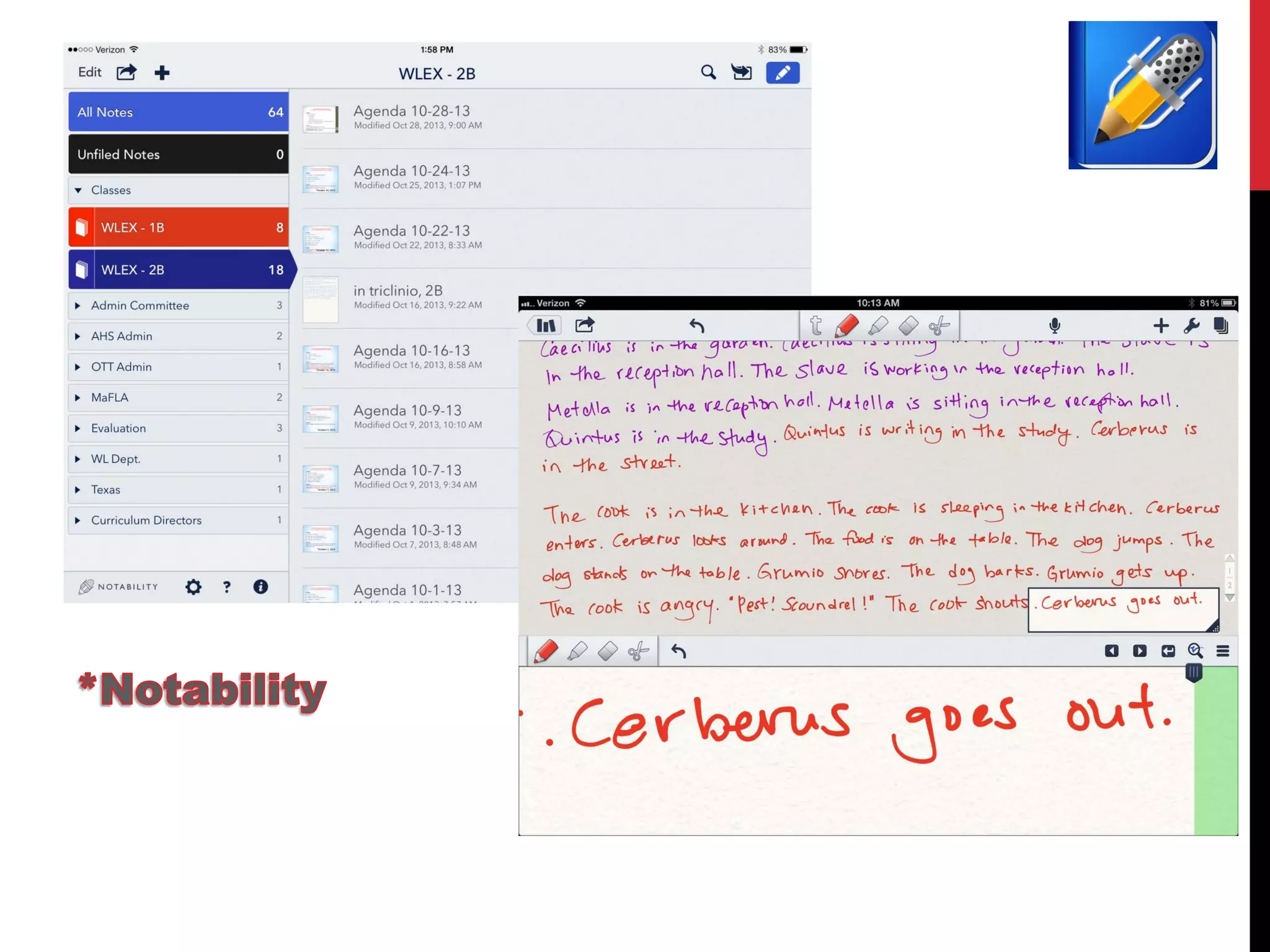Return to library via the bookshelf icon

(546, 325)
